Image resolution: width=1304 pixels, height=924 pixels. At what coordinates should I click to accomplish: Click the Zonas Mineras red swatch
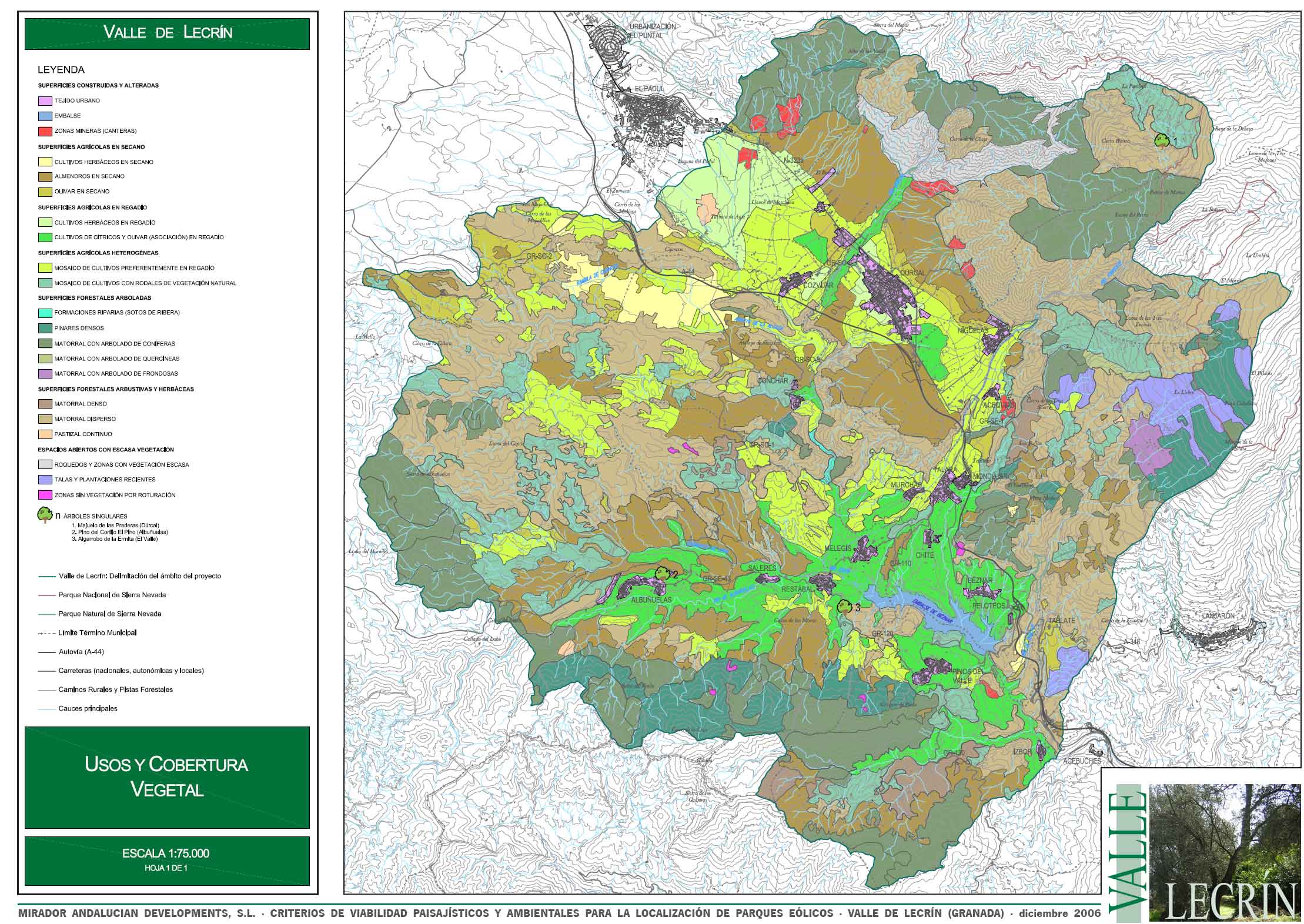point(45,131)
